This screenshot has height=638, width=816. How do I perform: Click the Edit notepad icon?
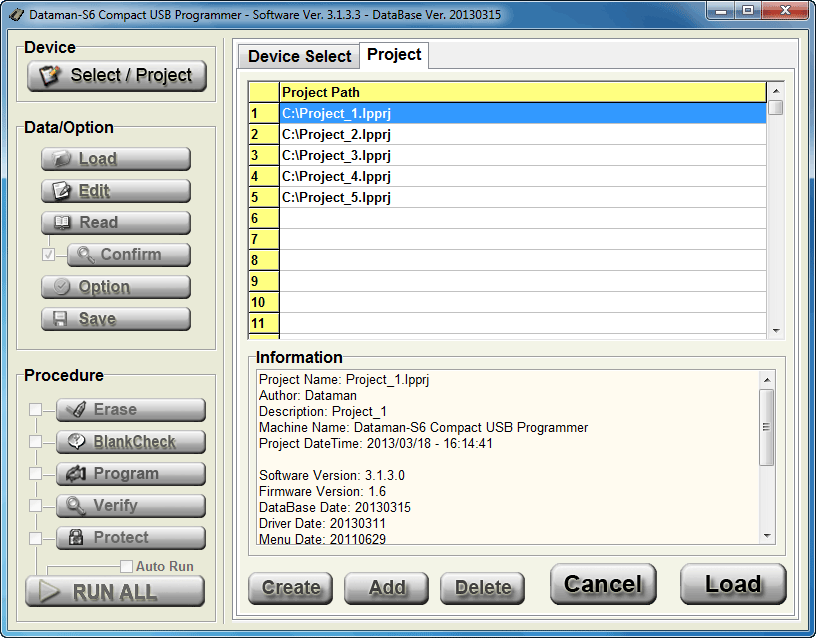coord(62,191)
